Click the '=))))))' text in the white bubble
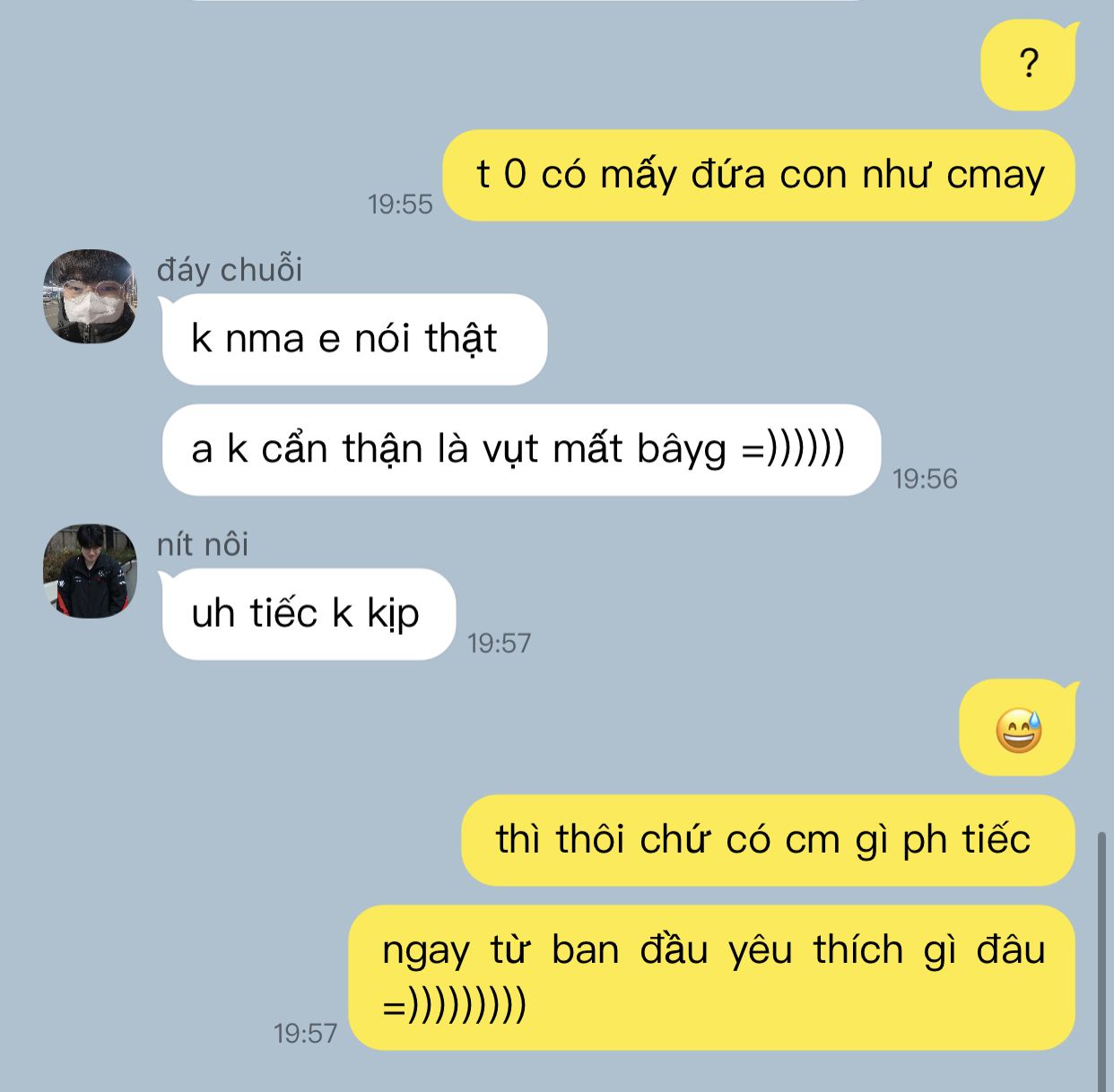The image size is (1114, 1092). point(794,448)
